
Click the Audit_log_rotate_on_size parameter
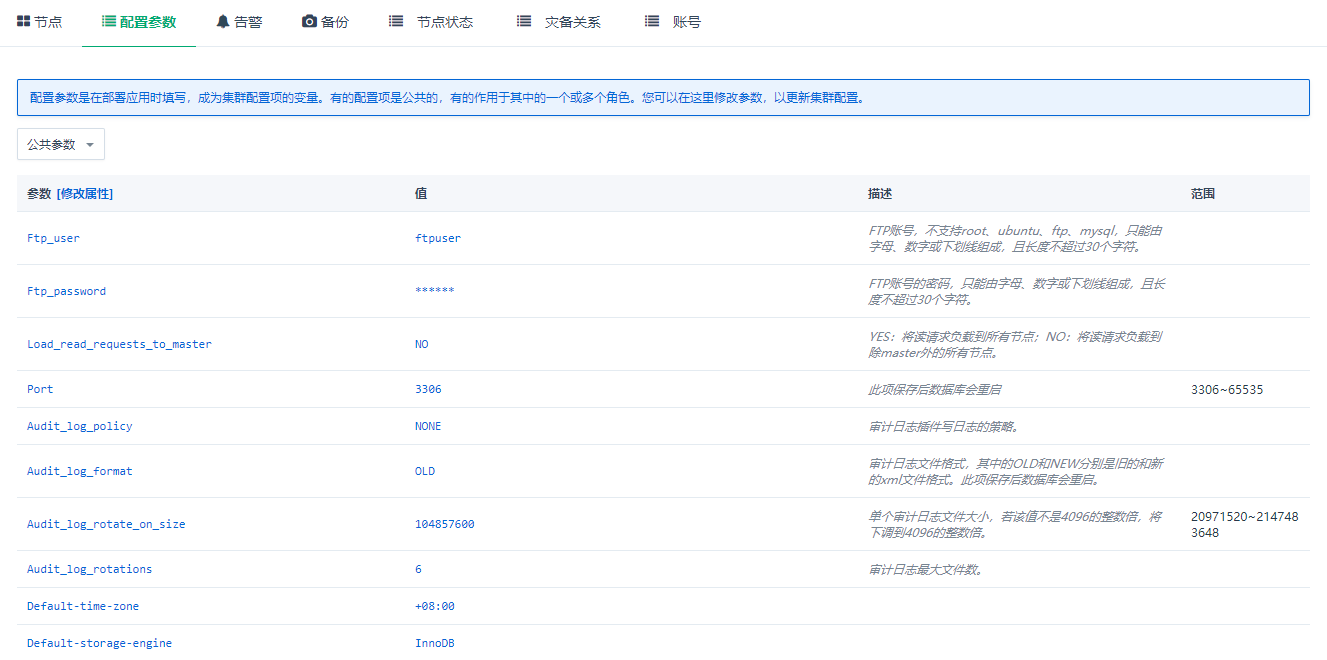coord(106,524)
